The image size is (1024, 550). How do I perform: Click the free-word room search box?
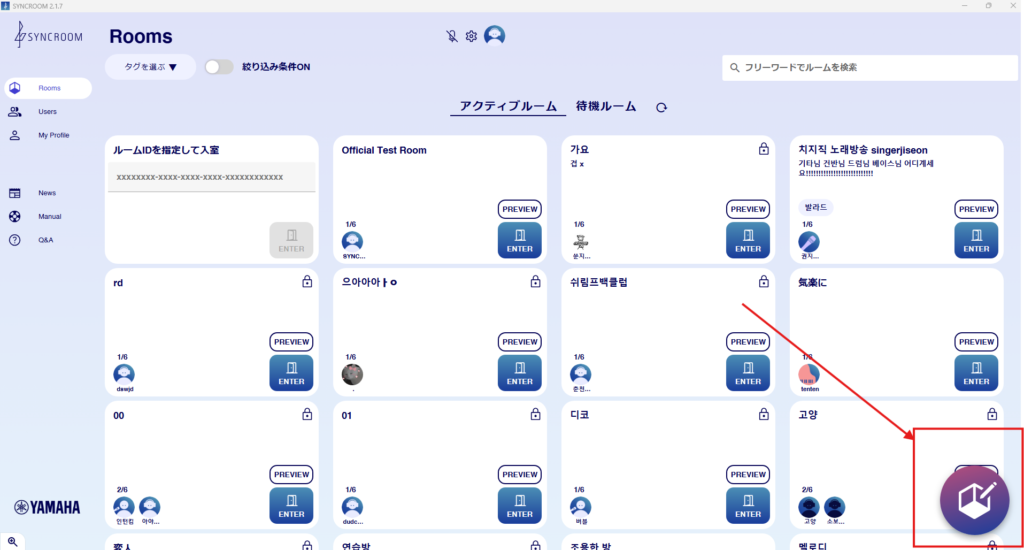click(865, 67)
